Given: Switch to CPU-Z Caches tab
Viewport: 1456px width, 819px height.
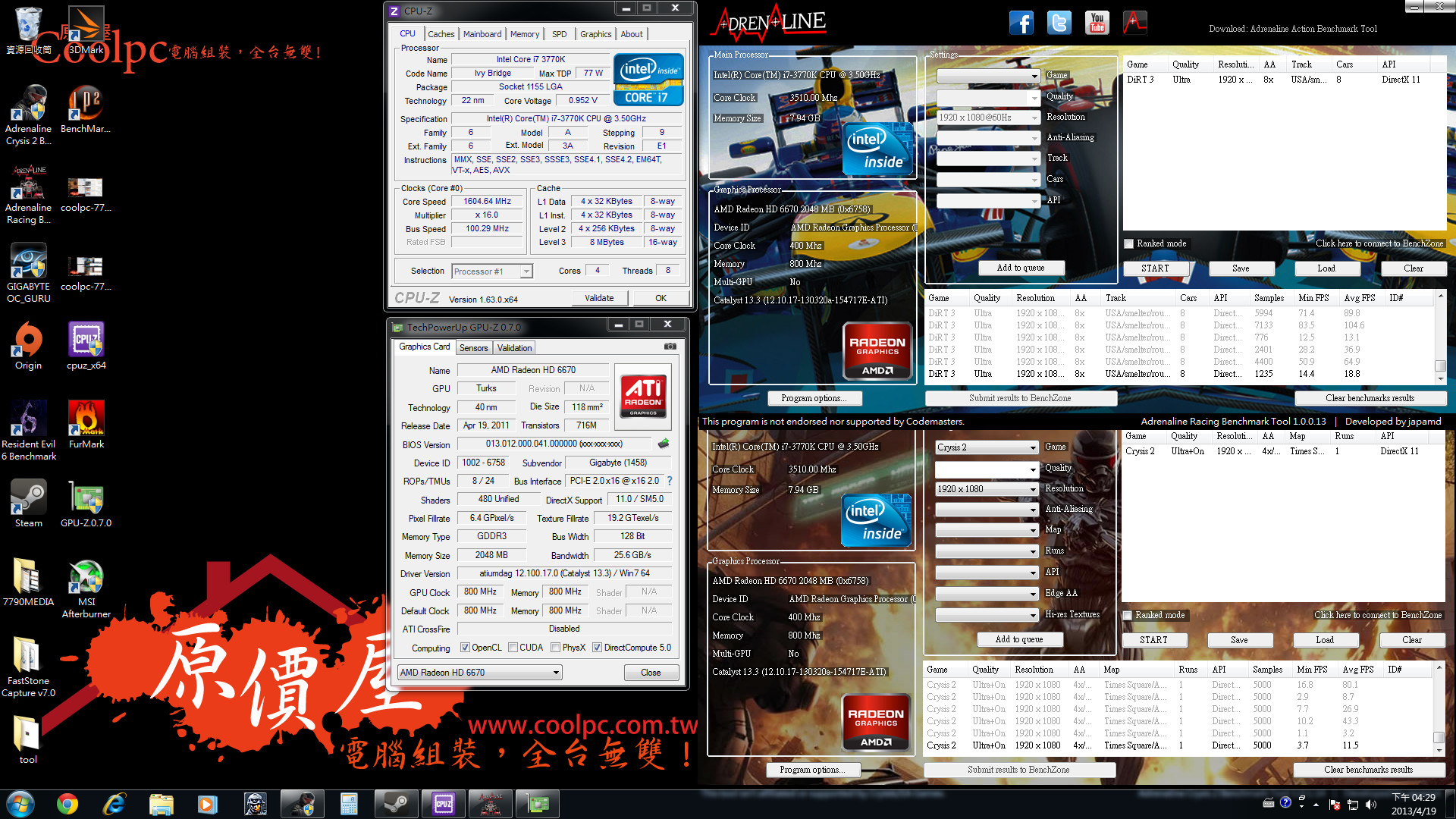Looking at the screenshot, I should (x=441, y=34).
